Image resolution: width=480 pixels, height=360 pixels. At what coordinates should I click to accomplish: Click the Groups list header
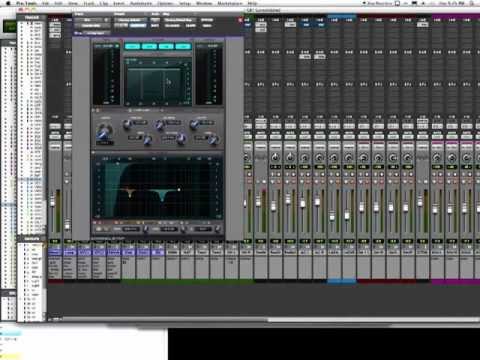click(x=32, y=239)
